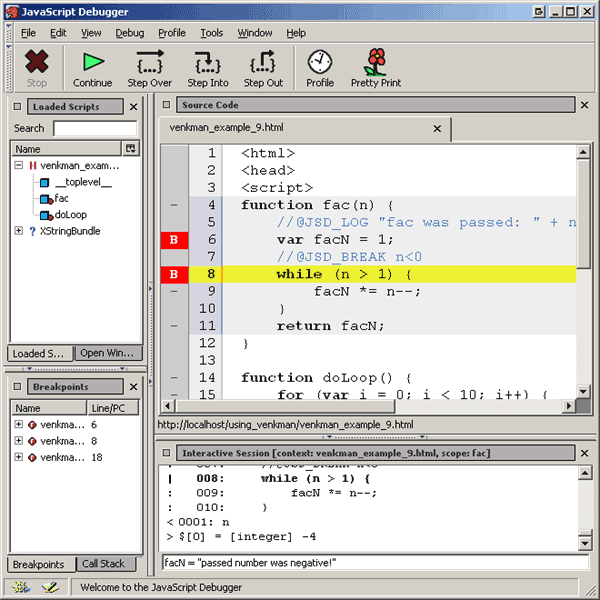This screenshot has width=600, height=600.
Task: Switch to the Breakpoints bottom tab
Action: pyautogui.click(x=41, y=564)
